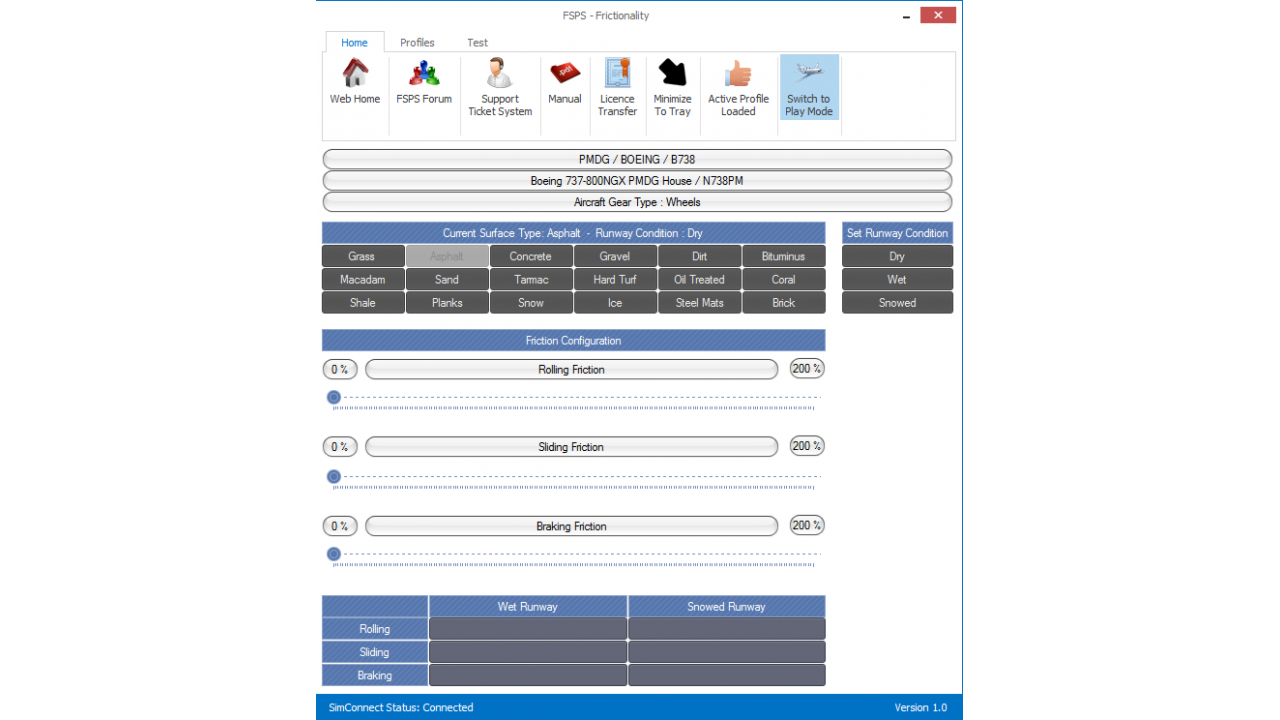Click the Rolling Friction slider handle
1280x720 pixels.
(334, 397)
